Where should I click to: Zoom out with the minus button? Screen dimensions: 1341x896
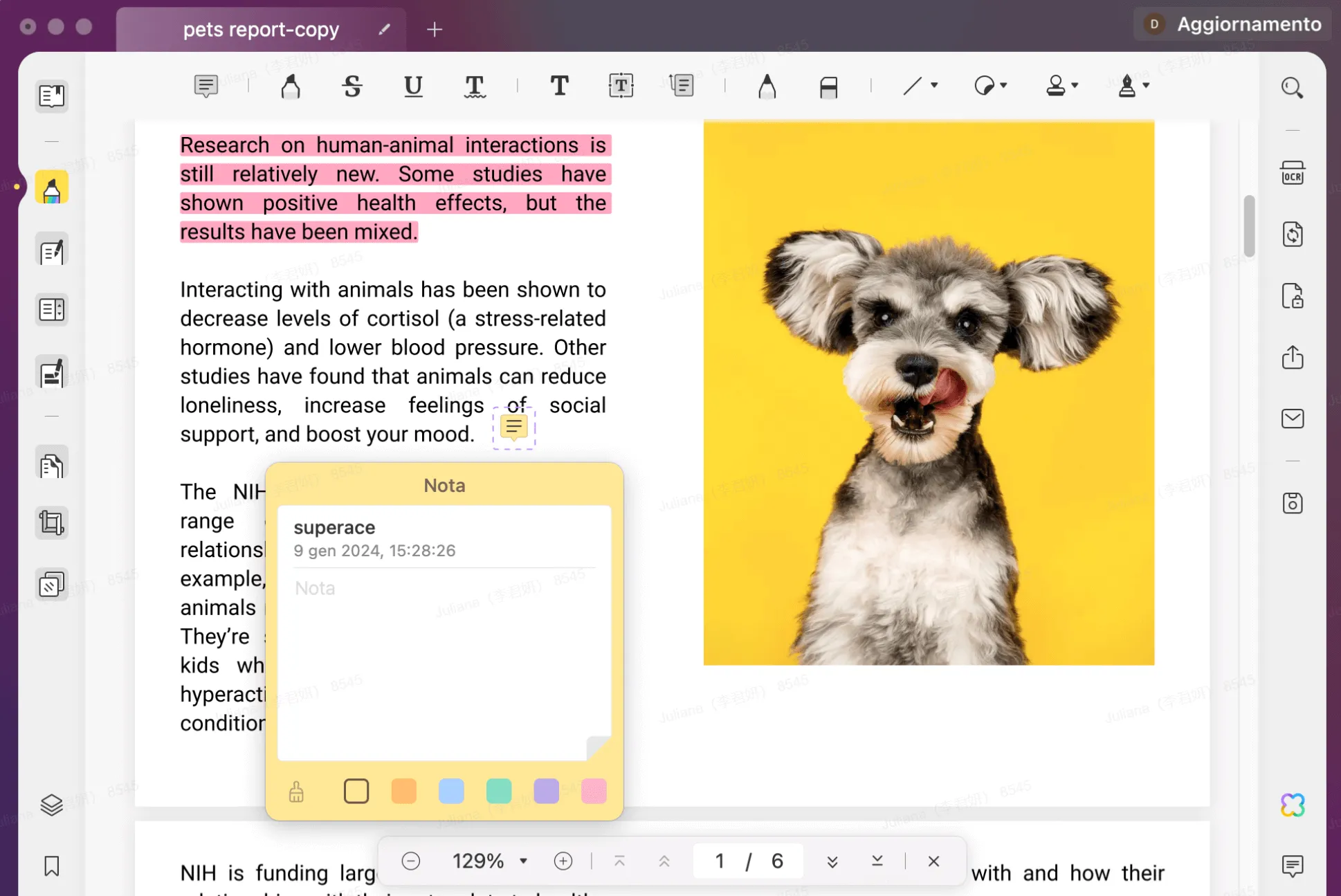point(411,861)
